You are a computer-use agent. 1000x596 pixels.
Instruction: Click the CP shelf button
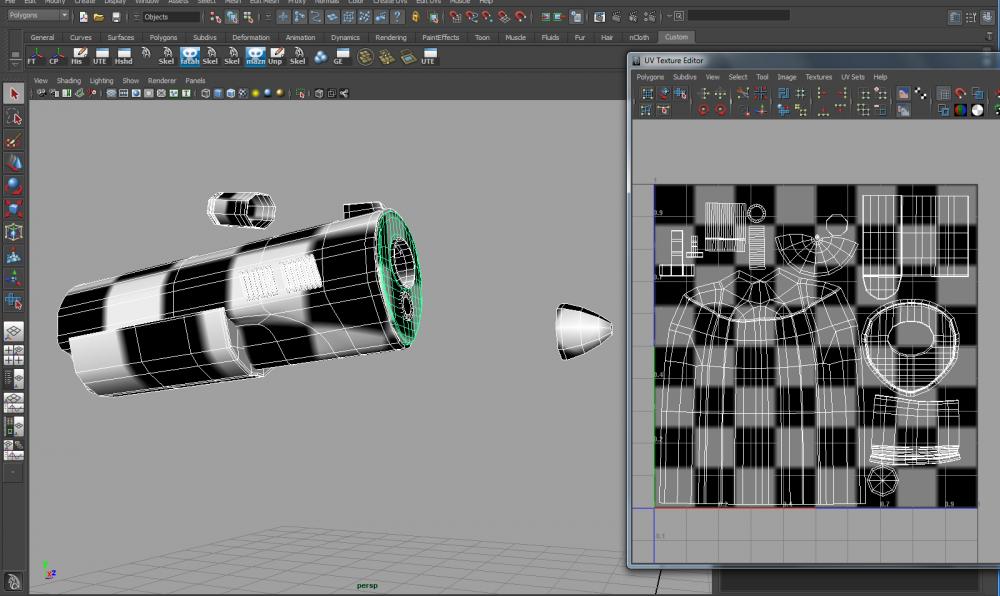point(56,56)
